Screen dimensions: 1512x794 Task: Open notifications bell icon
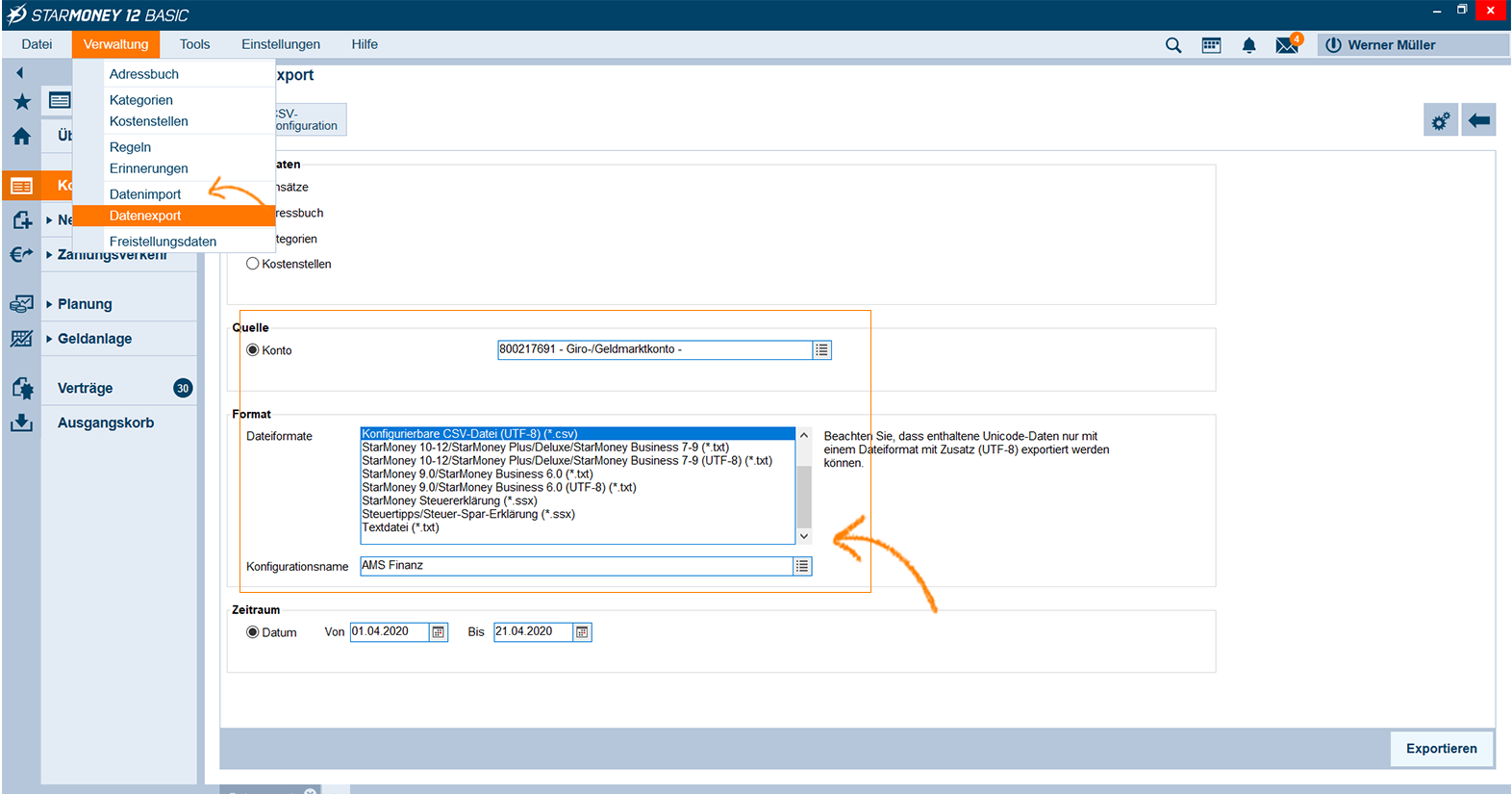click(x=1248, y=45)
